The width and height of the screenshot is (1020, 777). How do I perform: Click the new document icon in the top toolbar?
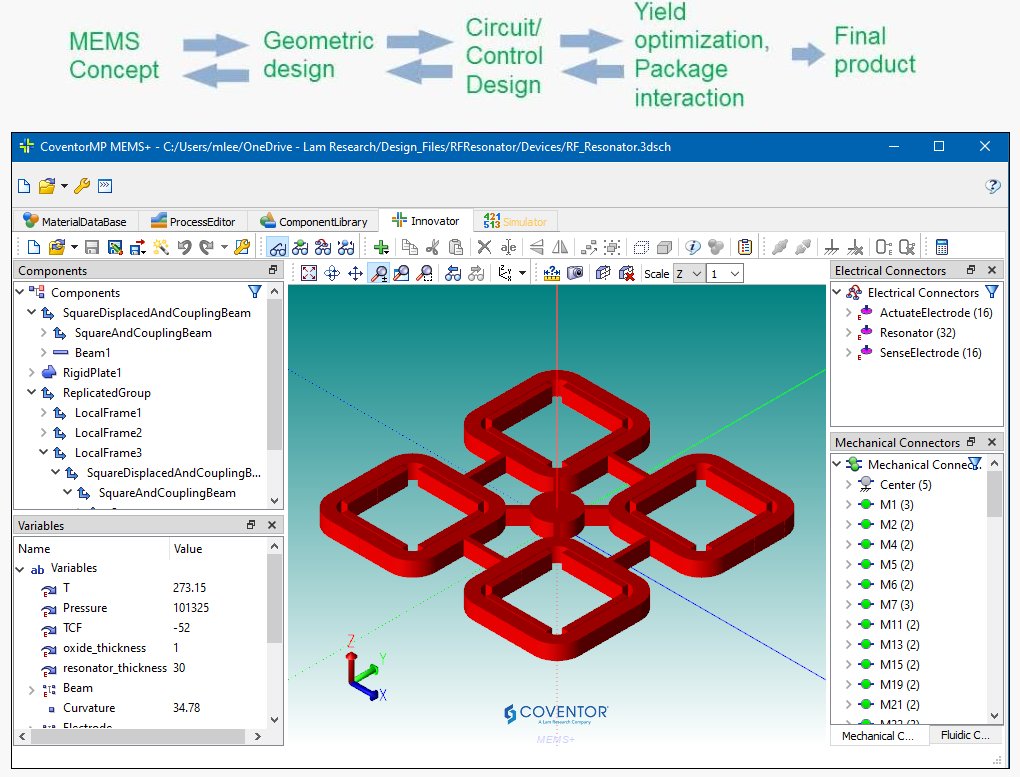[x=24, y=186]
